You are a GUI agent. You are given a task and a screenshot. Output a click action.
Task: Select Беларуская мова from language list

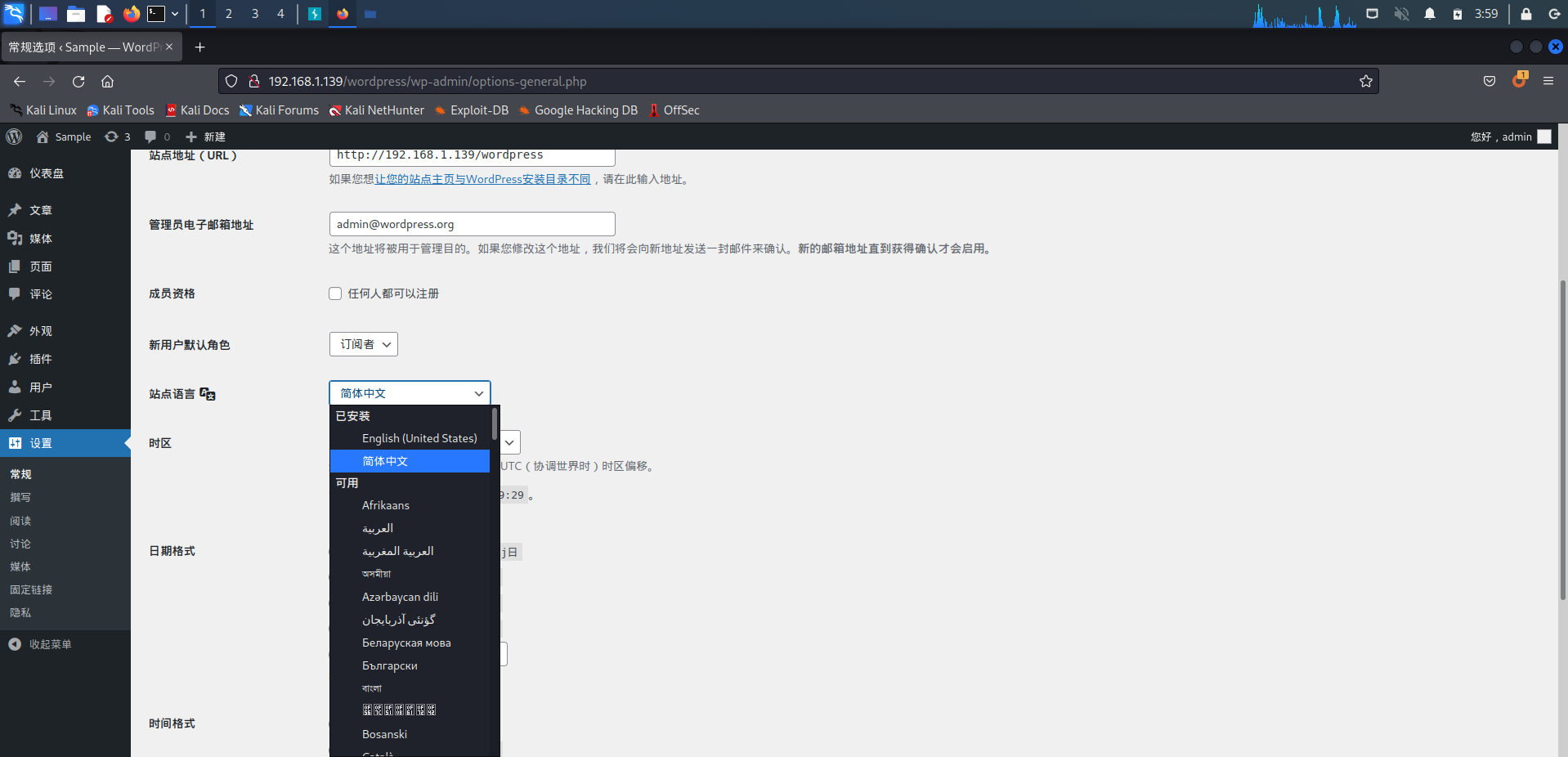tap(410, 643)
